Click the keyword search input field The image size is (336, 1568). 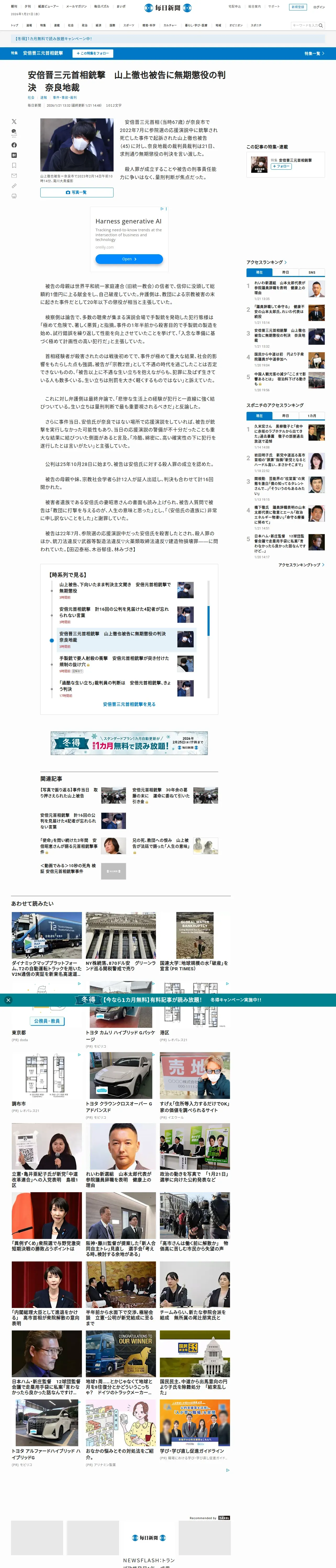[304, 26]
